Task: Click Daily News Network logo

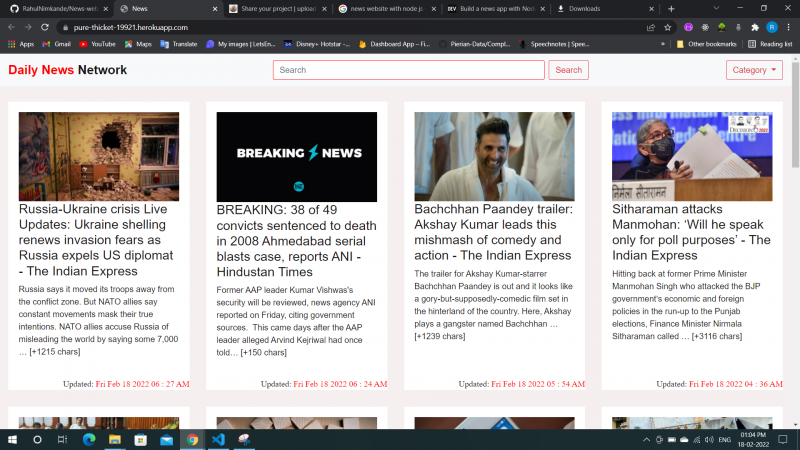Action: (67, 70)
